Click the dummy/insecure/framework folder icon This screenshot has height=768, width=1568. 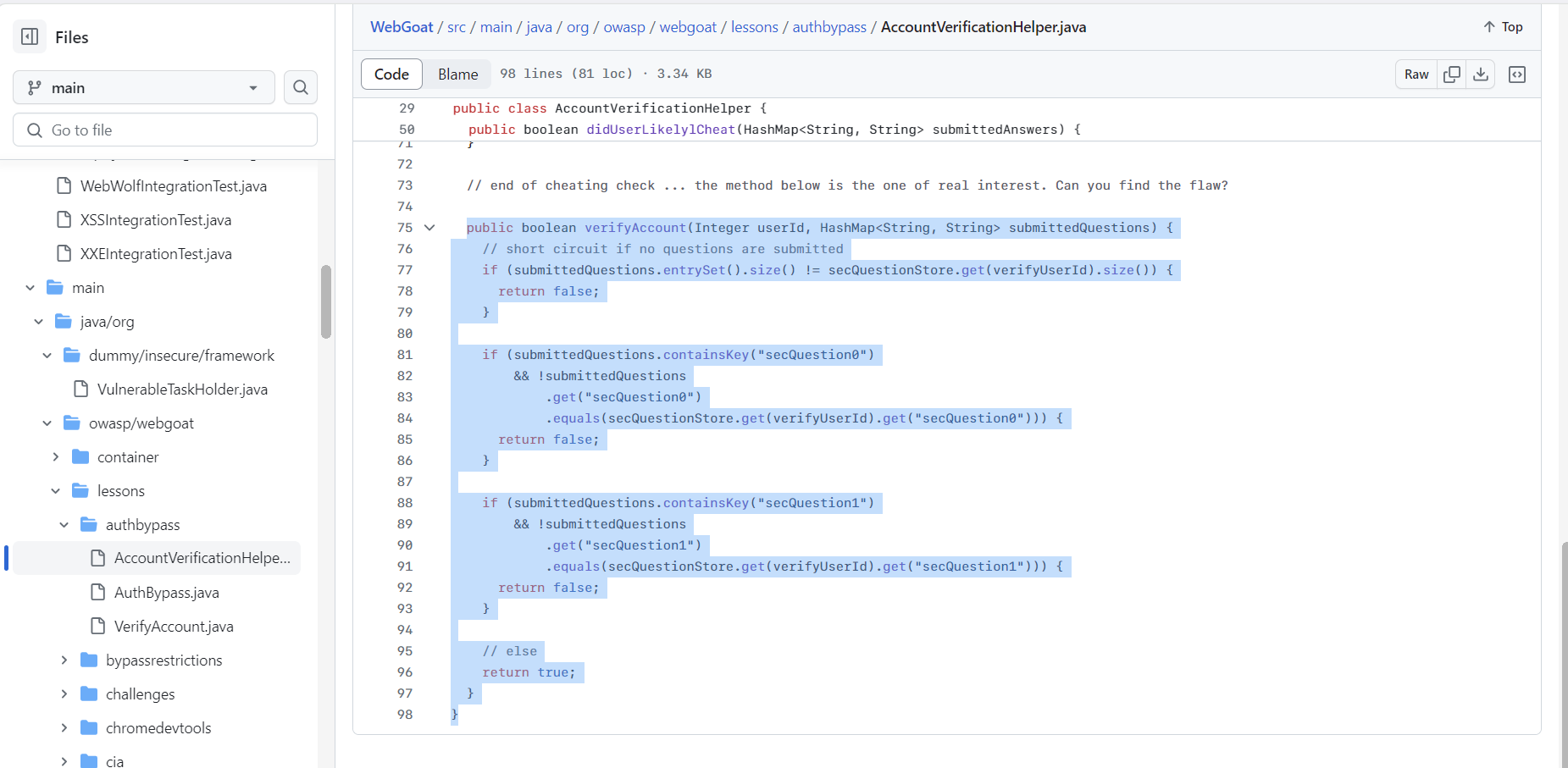[72, 355]
